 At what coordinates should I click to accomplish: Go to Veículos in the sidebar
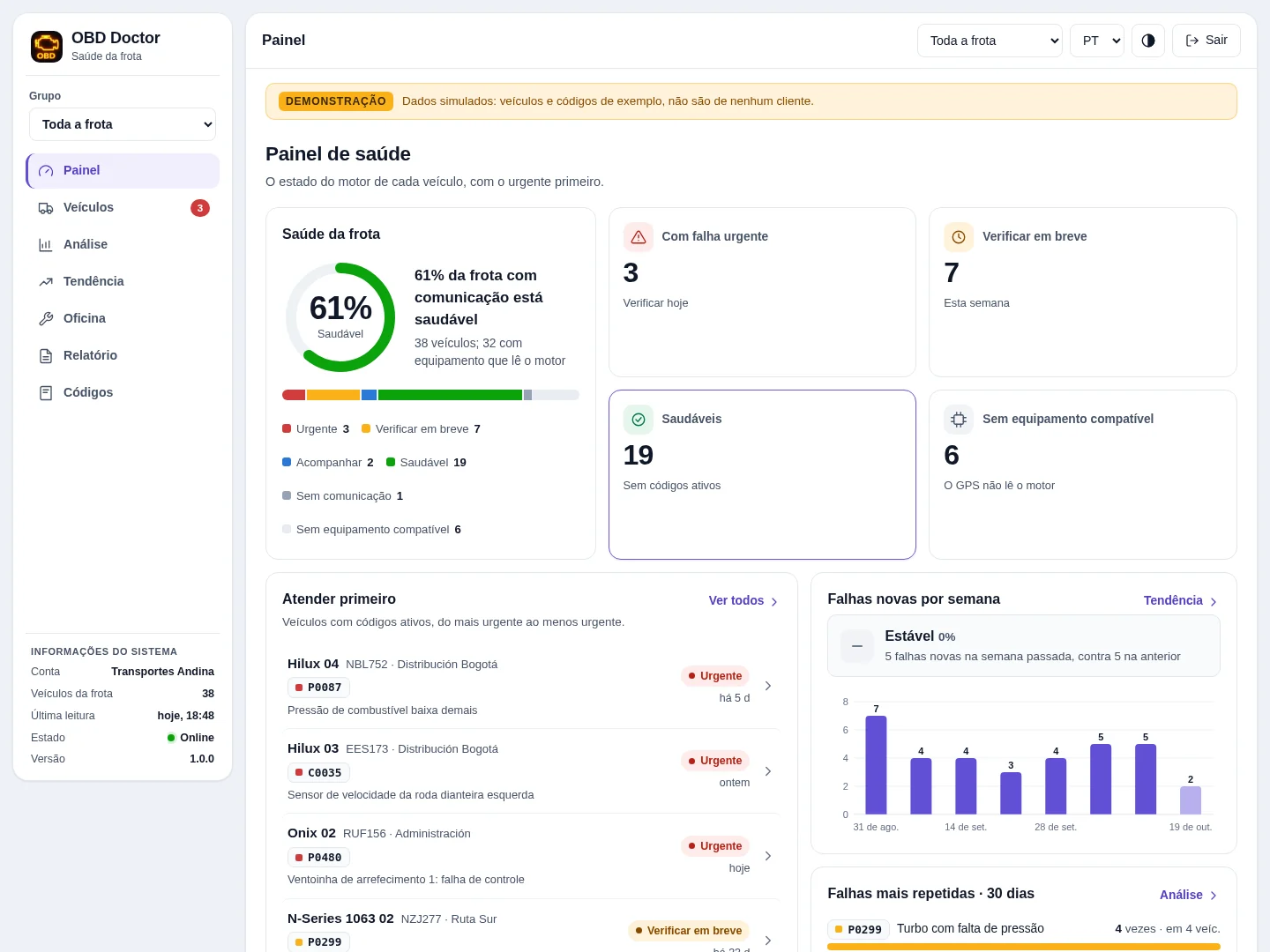click(x=123, y=208)
